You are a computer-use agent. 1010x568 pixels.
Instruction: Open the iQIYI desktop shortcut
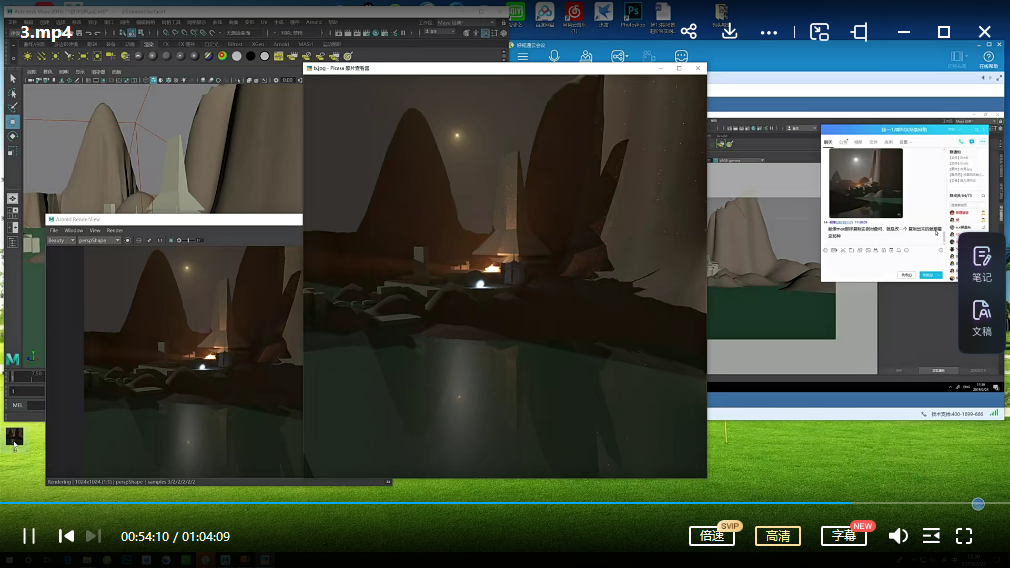pos(516,15)
